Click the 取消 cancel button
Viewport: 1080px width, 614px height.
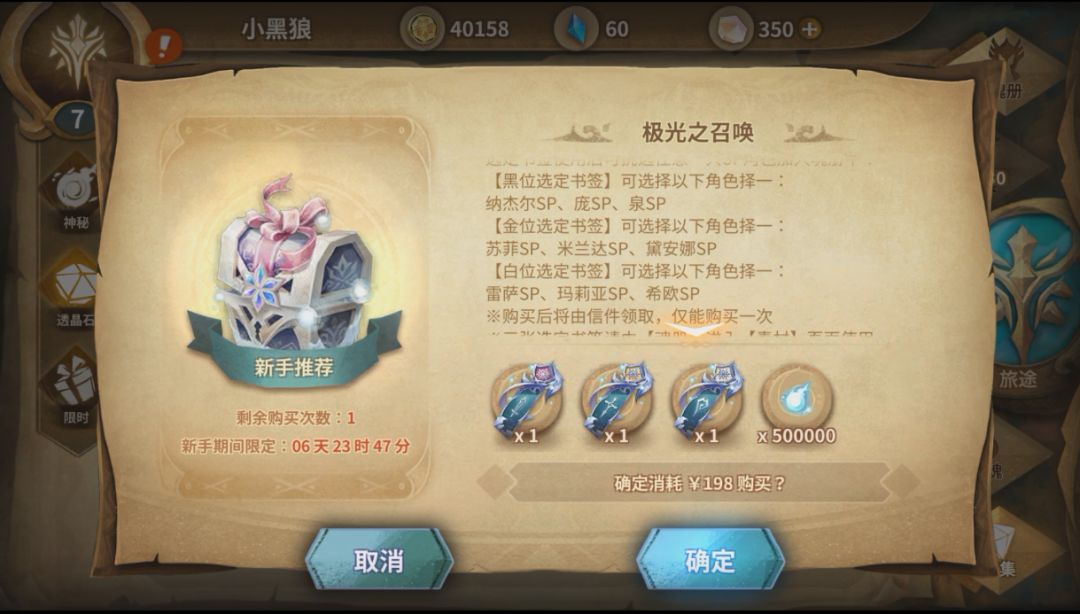tap(379, 561)
